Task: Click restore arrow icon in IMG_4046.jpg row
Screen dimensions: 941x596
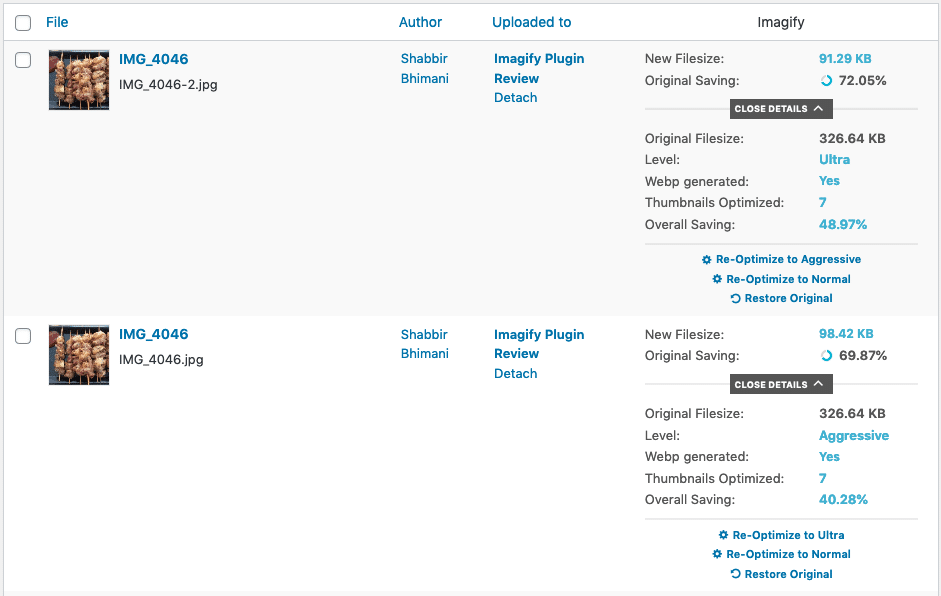Action: click(x=735, y=574)
